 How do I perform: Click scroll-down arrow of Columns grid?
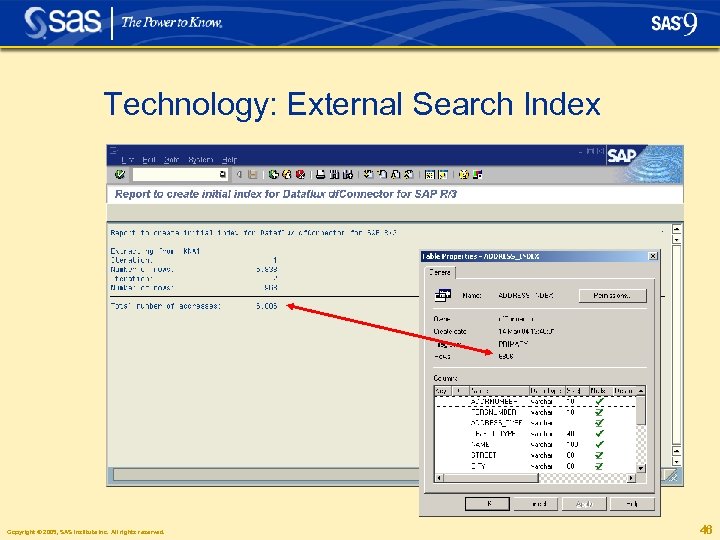[641, 468]
